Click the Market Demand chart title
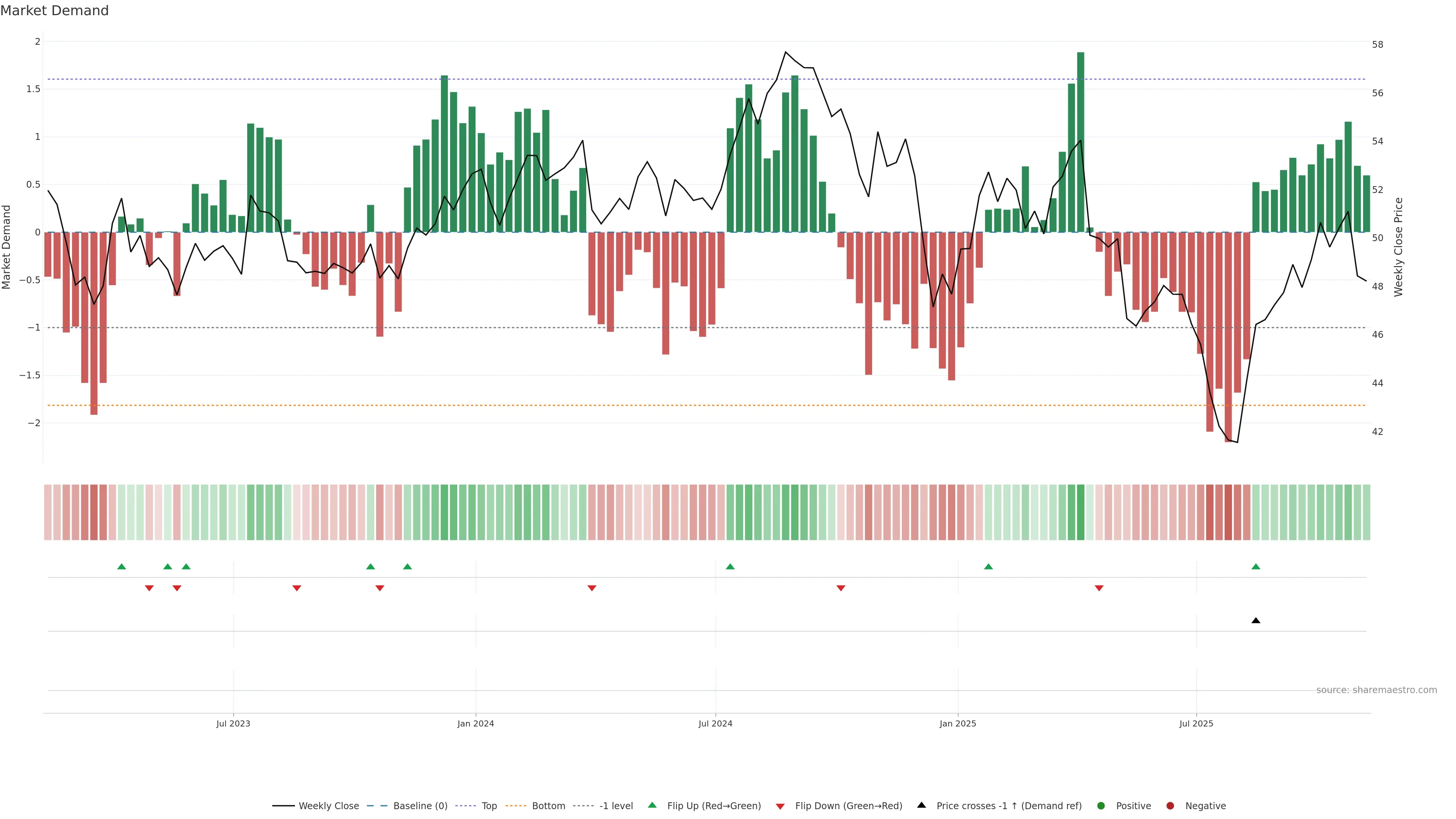 coord(54,11)
